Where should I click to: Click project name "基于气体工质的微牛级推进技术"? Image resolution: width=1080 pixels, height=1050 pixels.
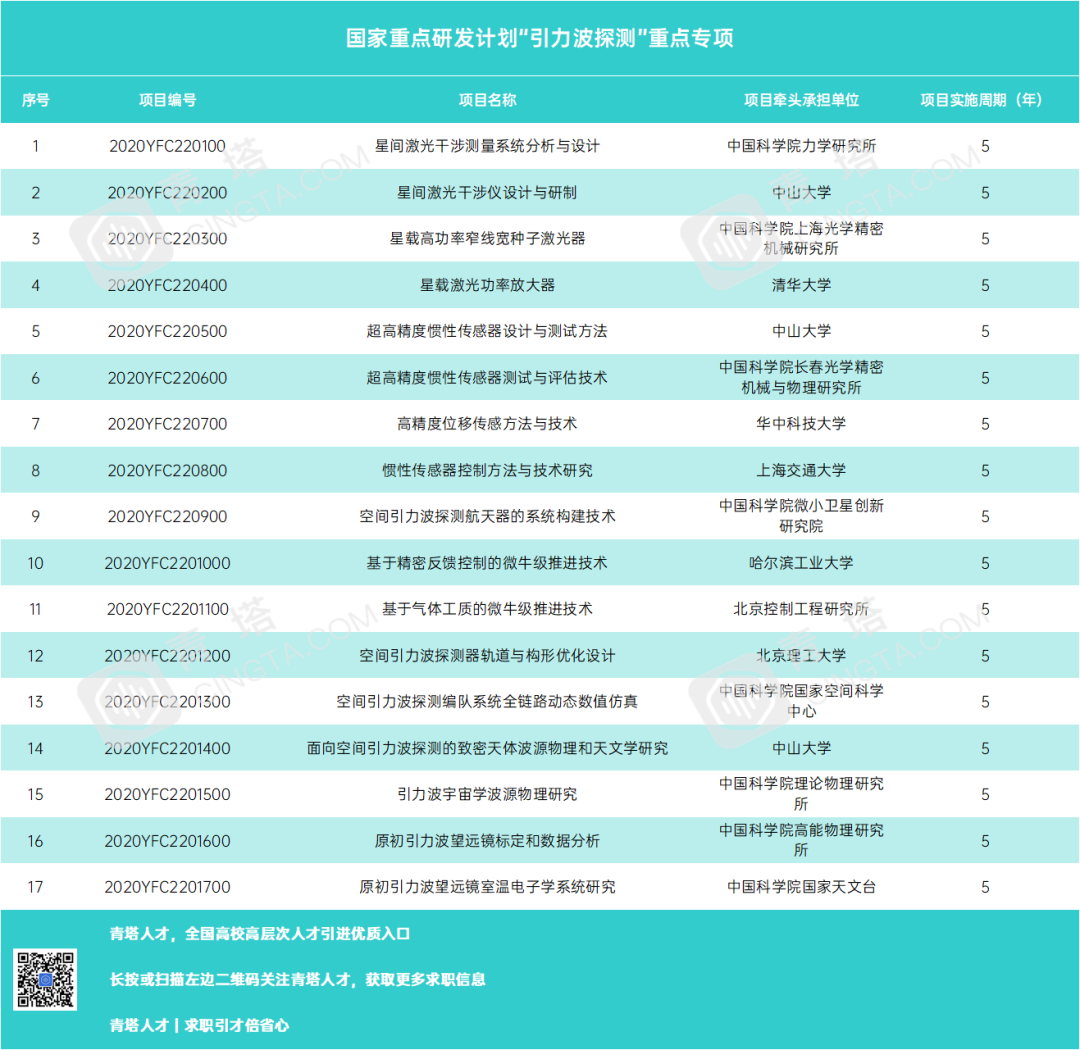click(487, 609)
